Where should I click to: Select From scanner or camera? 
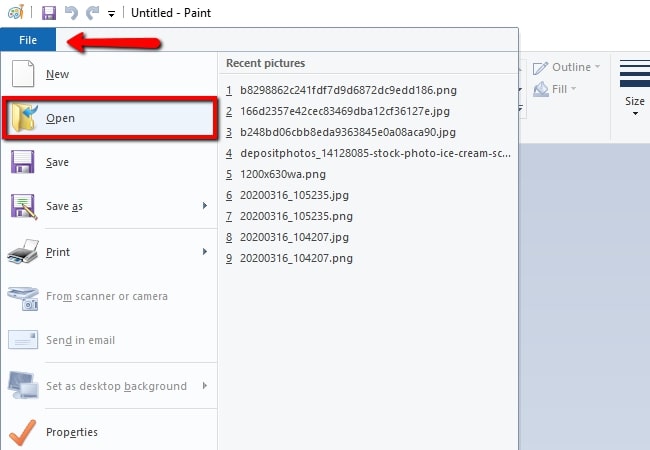(x=109, y=296)
